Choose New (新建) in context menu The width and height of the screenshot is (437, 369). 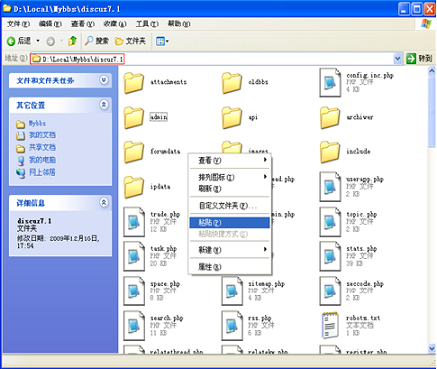230,250
